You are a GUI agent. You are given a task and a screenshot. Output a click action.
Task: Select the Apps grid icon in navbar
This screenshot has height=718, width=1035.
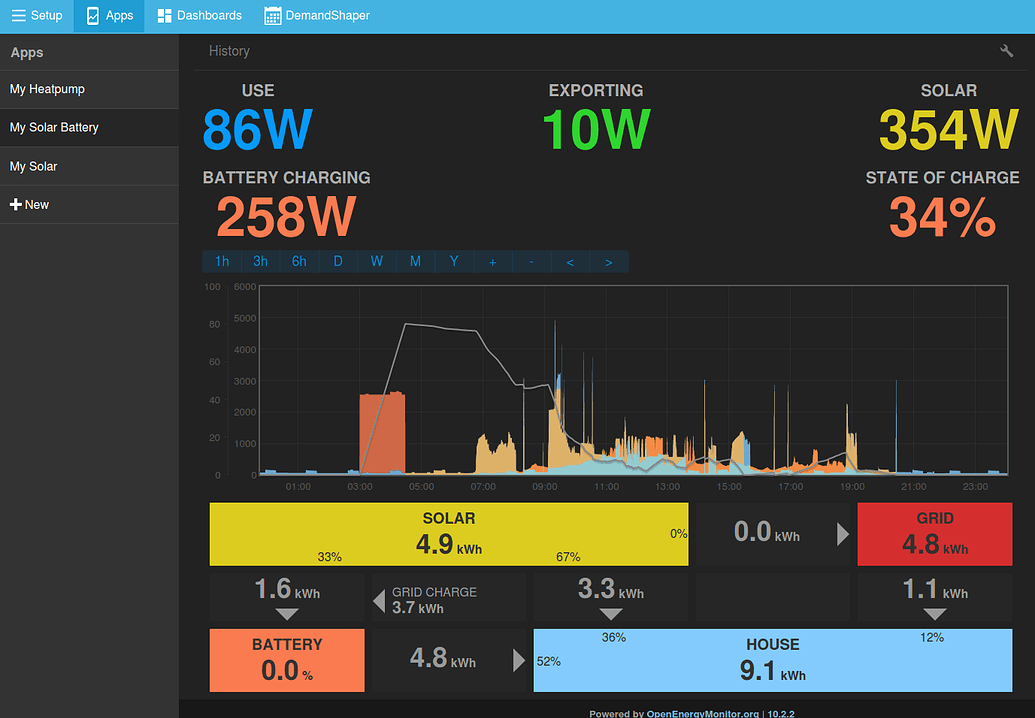[92, 15]
